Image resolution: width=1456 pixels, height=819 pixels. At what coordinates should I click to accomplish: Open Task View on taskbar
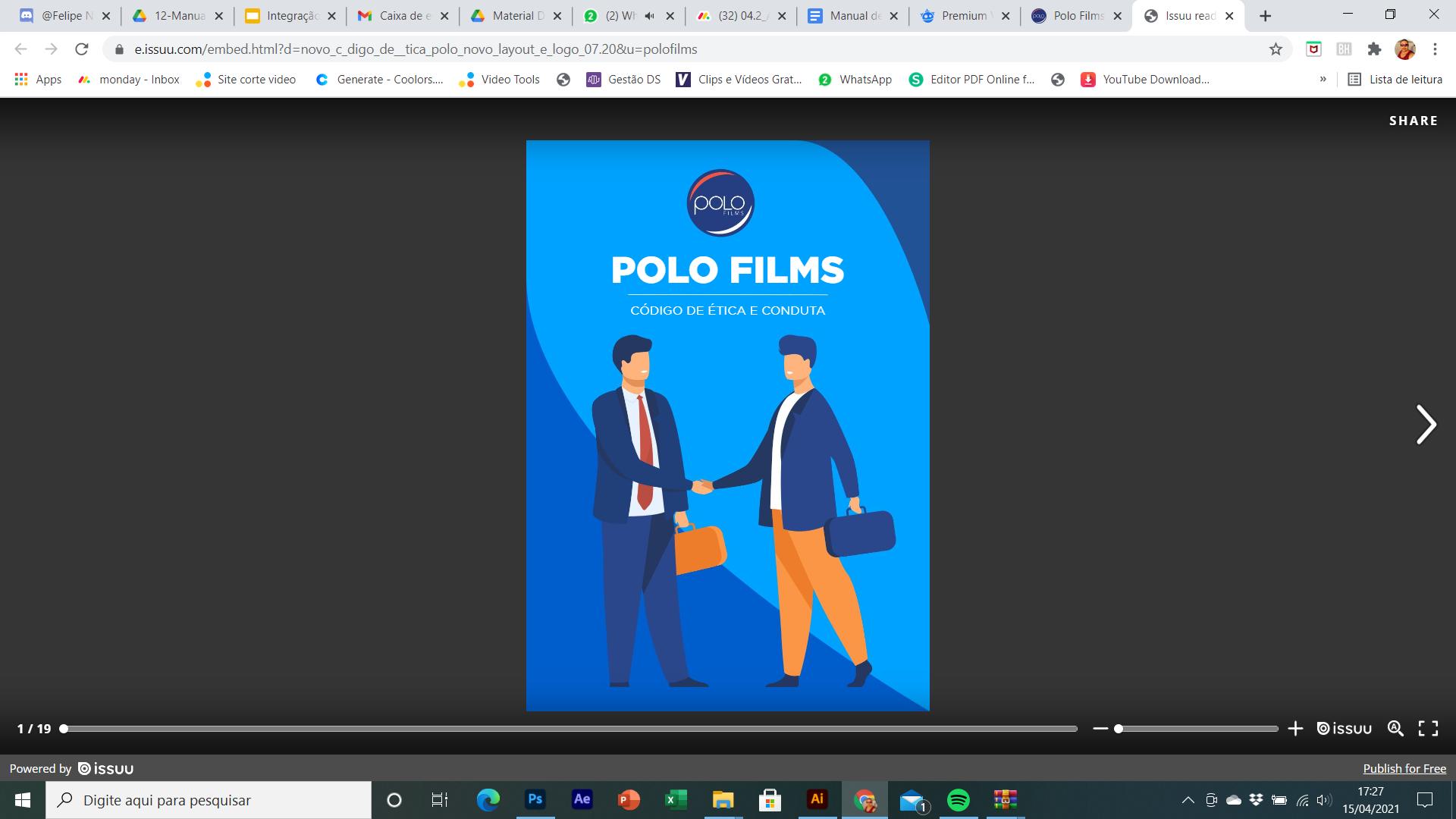(x=440, y=800)
